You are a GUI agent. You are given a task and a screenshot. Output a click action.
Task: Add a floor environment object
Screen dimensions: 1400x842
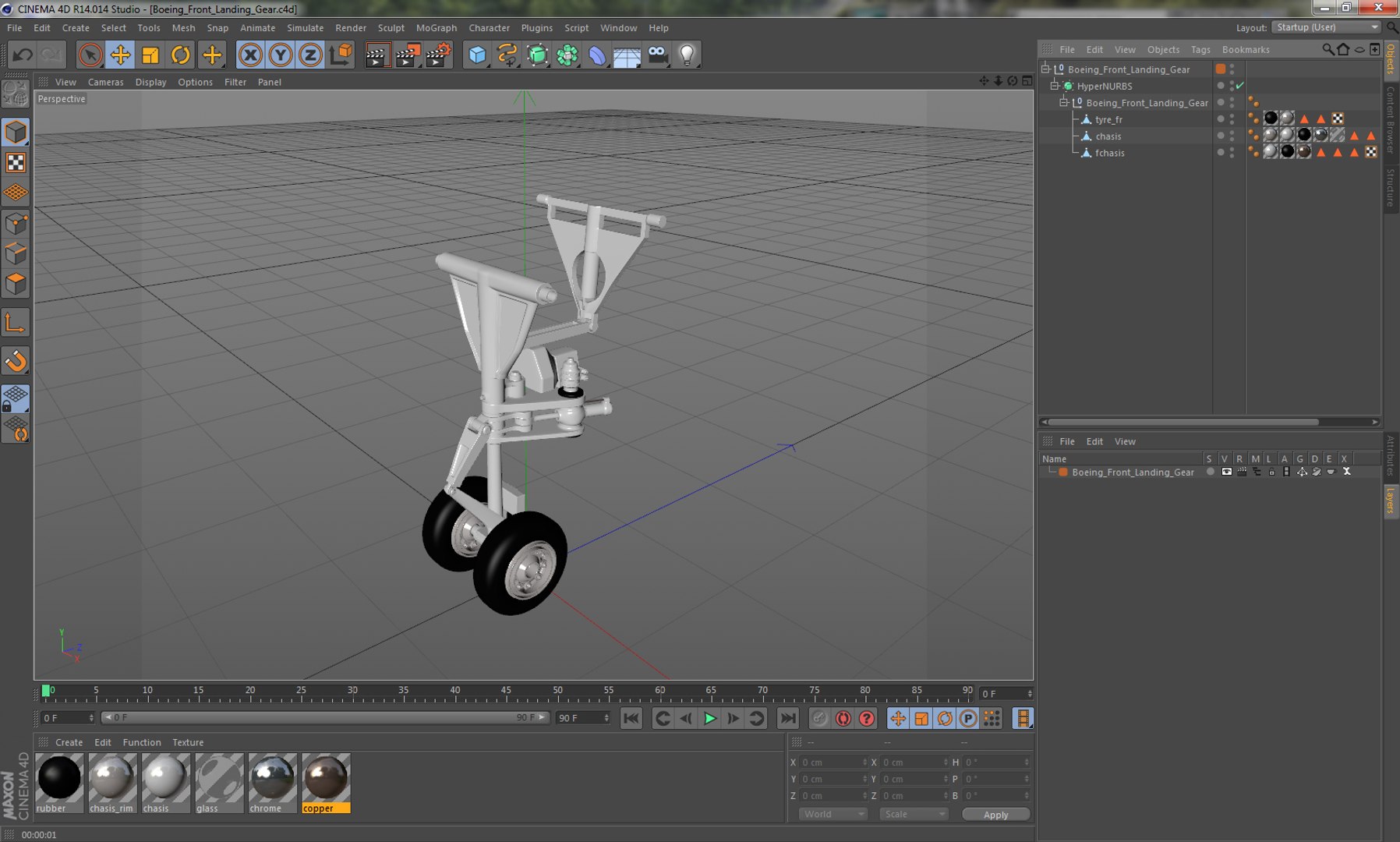coord(627,55)
